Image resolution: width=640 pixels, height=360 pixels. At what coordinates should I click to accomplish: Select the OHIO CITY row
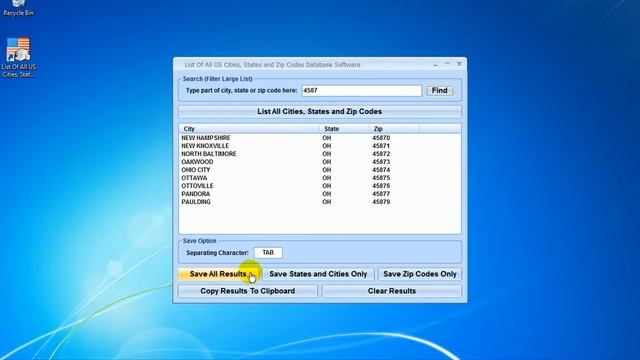(x=320, y=170)
